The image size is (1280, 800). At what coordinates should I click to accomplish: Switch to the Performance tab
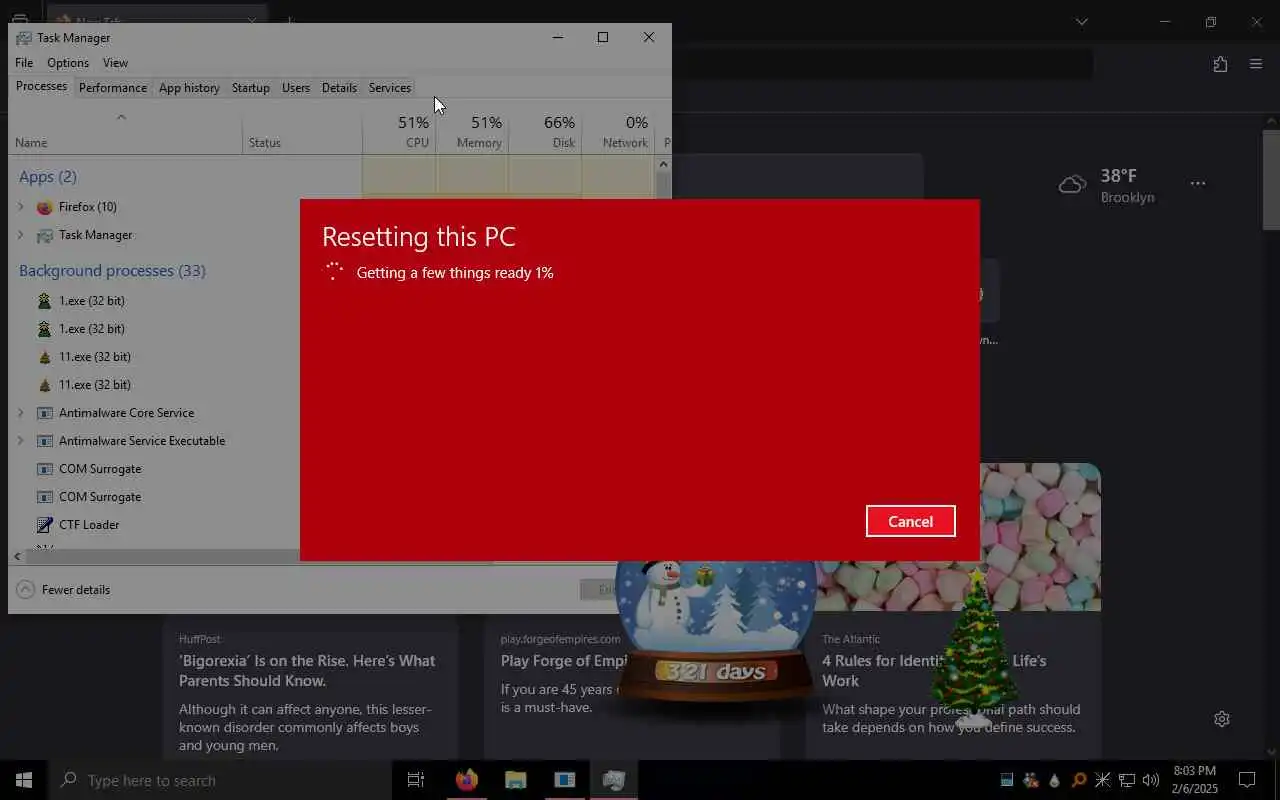tap(113, 88)
